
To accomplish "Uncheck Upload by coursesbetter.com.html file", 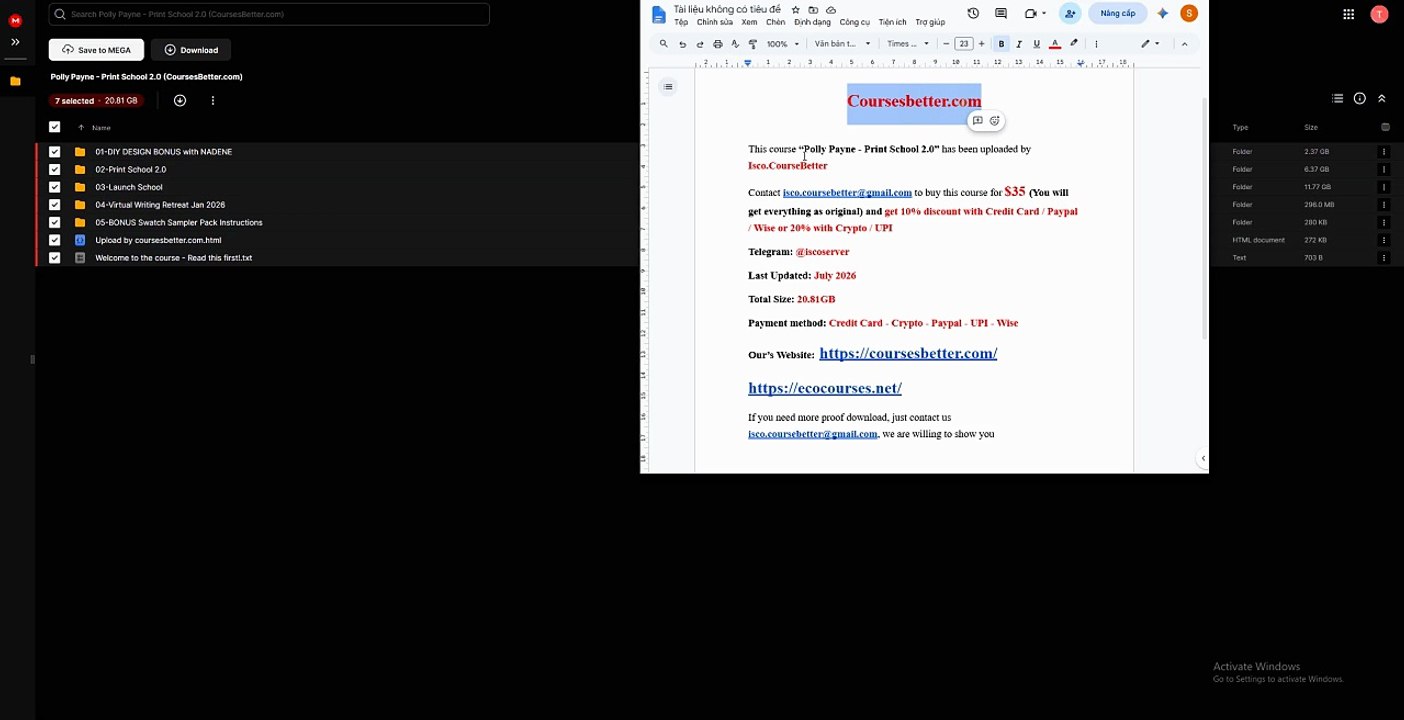I will point(54,240).
